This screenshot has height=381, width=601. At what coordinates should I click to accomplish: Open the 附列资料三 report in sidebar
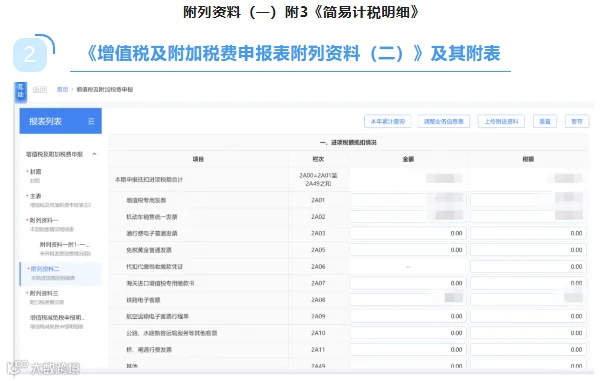click(x=43, y=293)
